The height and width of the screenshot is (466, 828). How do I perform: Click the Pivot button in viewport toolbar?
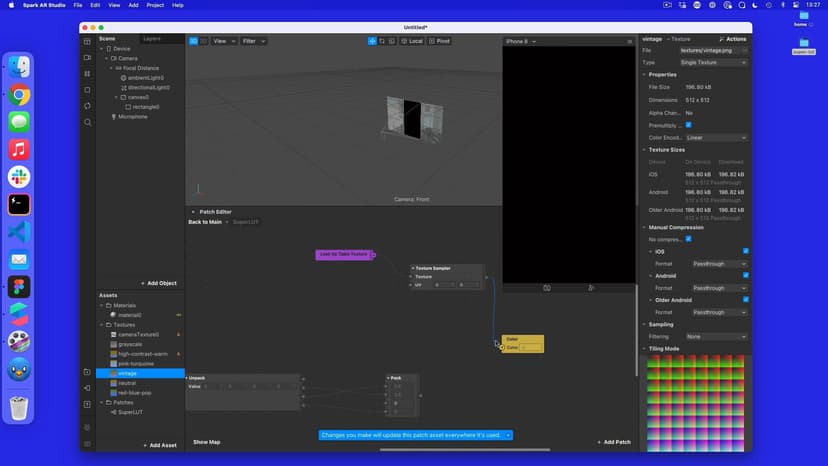[x=440, y=41]
